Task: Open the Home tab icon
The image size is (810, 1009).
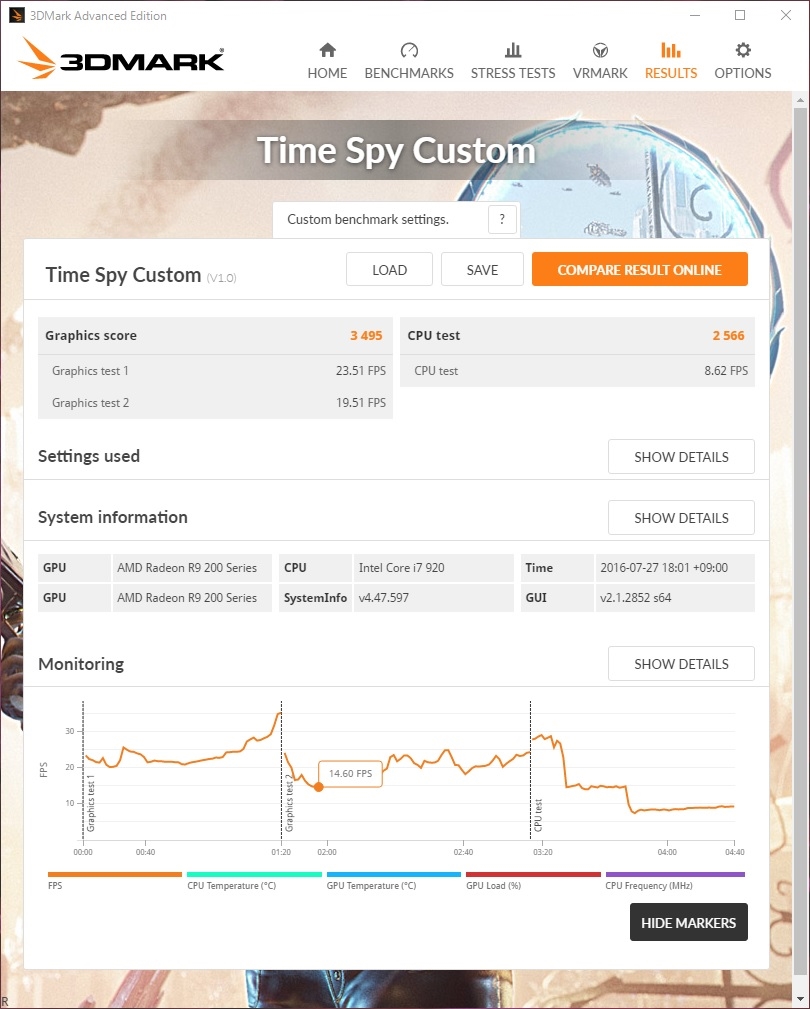Action: click(x=327, y=50)
